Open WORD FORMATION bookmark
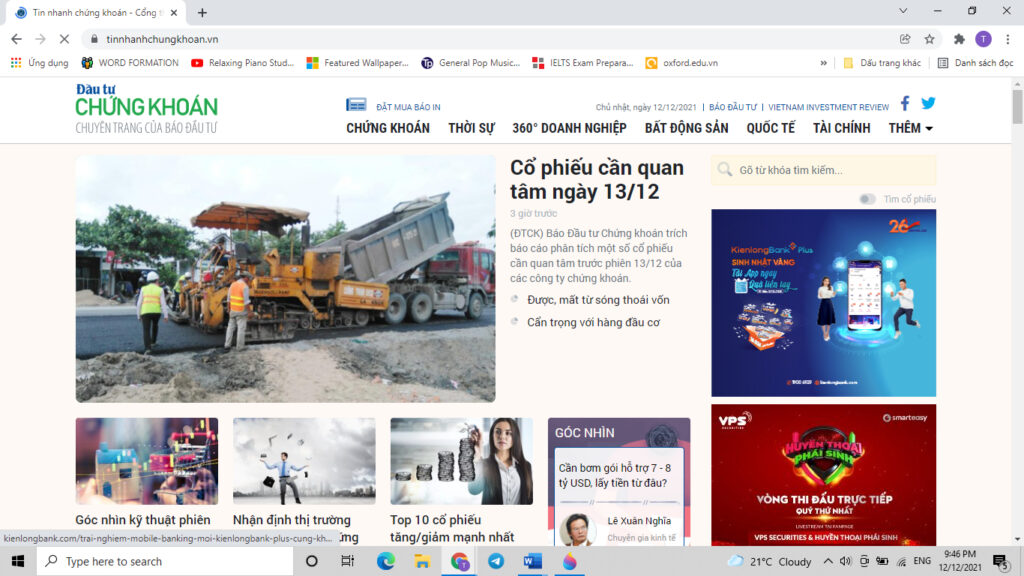Screen dimensions: 1024x576 click(x=129, y=63)
